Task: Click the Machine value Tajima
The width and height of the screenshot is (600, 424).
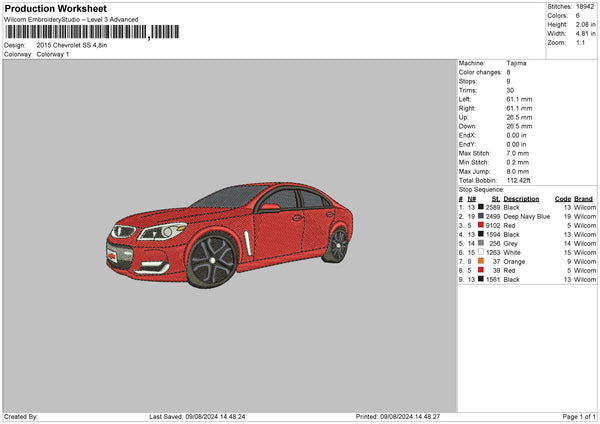Action: click(517, 63)
